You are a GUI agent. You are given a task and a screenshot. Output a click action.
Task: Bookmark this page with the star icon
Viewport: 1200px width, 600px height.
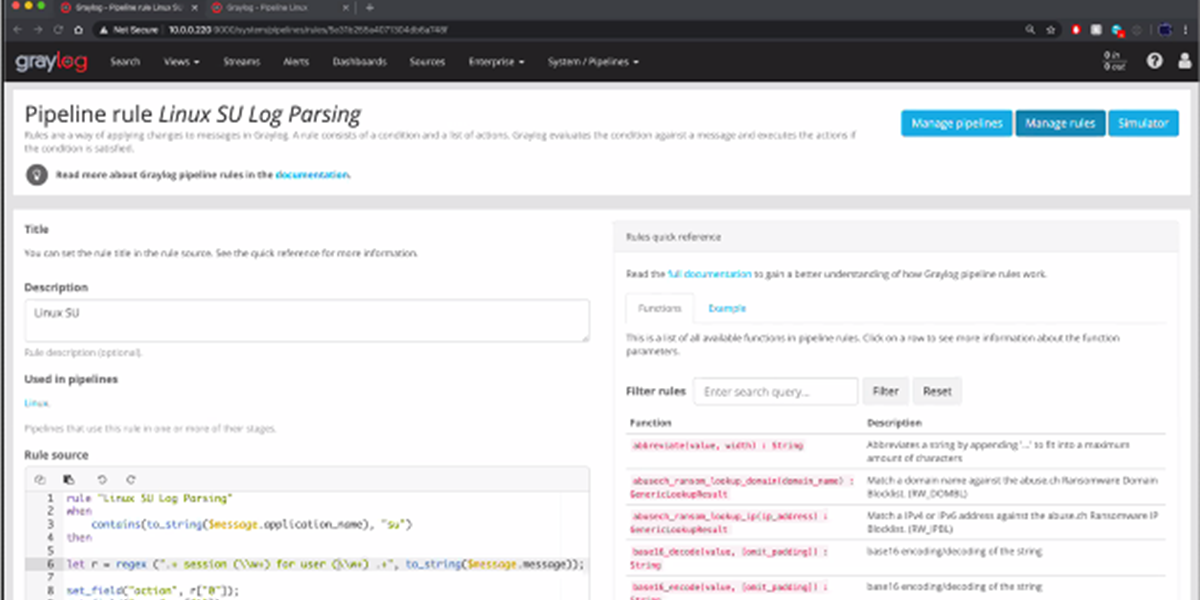1050,30
